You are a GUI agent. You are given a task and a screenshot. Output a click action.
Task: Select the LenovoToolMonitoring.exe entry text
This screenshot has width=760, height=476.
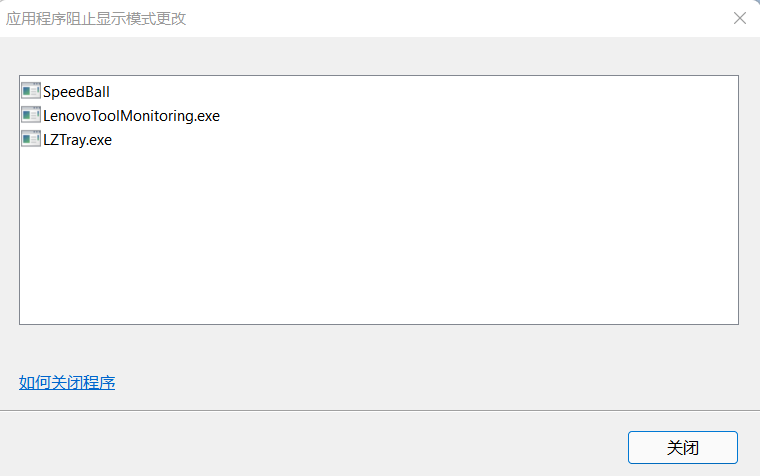click(x=131, y=116)
